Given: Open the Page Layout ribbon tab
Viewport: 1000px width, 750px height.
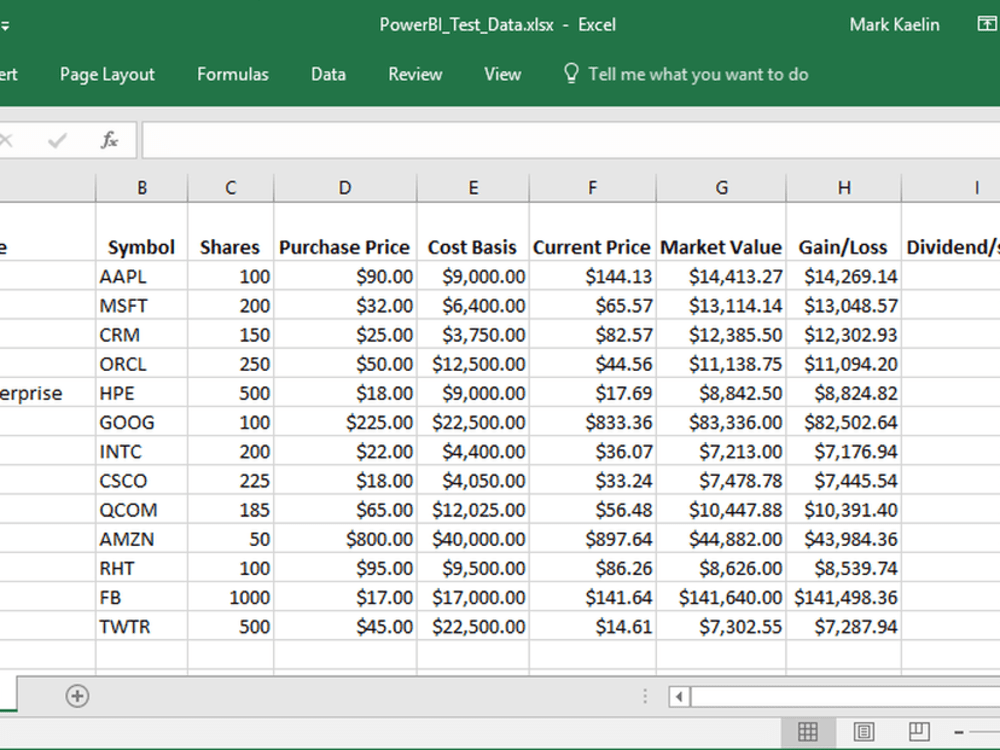Looking at the screenshot, I should 107,75.
